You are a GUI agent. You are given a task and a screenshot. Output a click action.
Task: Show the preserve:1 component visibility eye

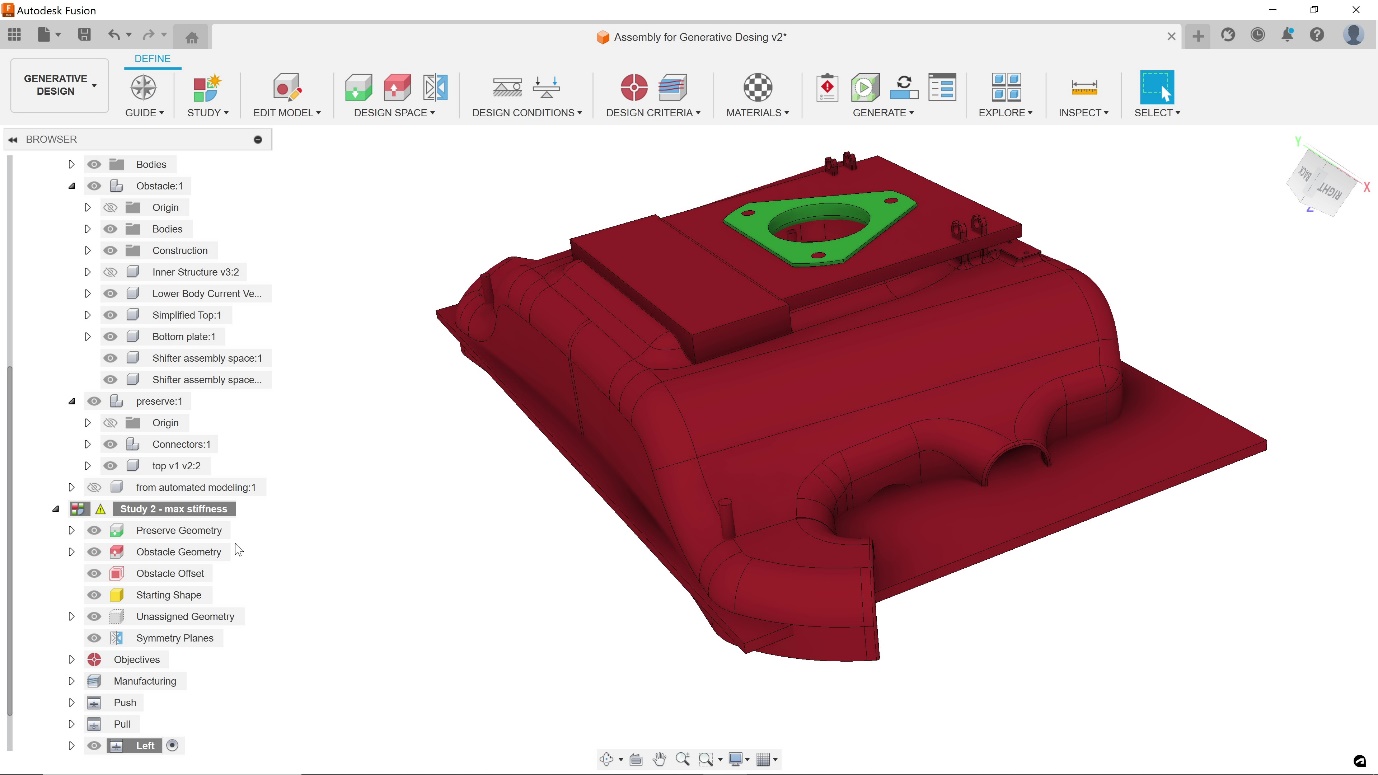[x=93, y=400]
